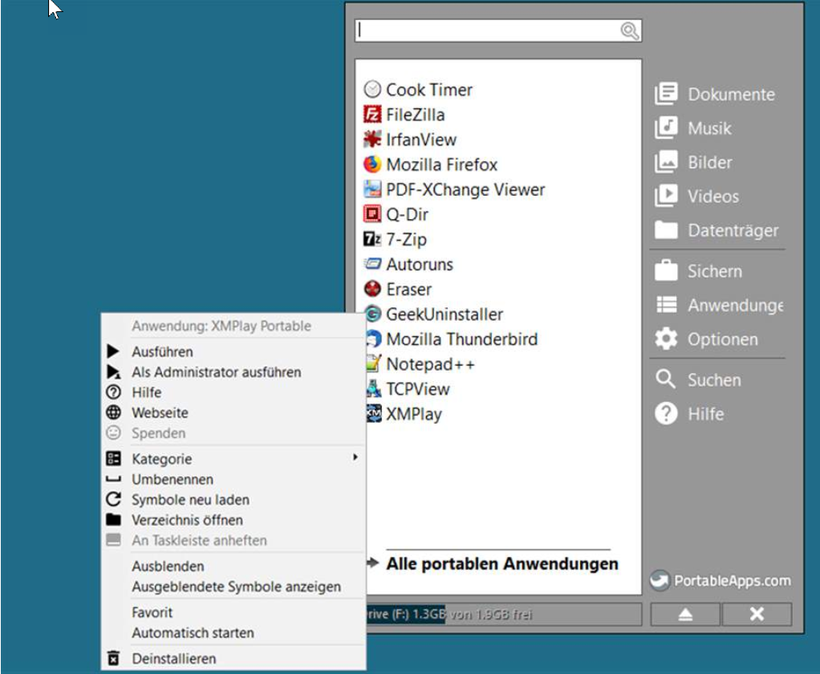Click the Sichern briefcase icon
Screen dimensions: 820x674
[x=666, y=270]
